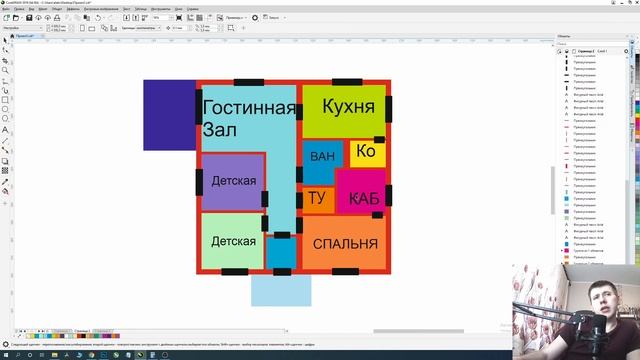Apply the page size to current page only
Image resolution: width=640 pixels, height=360 pixels.
click(113, 28)
